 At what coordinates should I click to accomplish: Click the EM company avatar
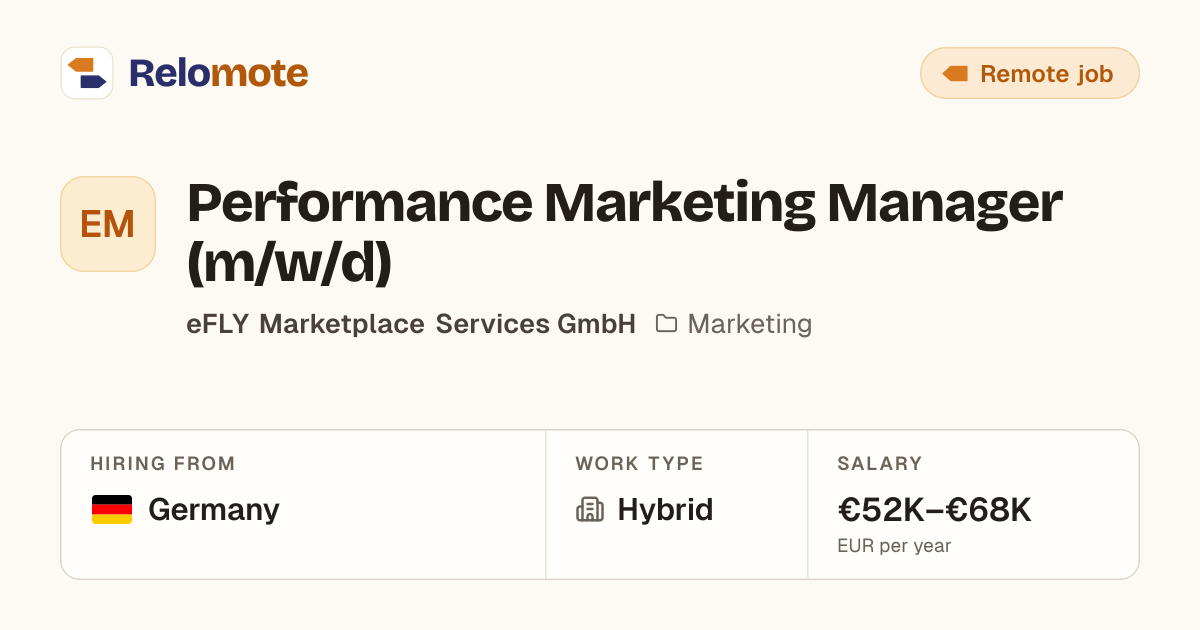point(108,224)
